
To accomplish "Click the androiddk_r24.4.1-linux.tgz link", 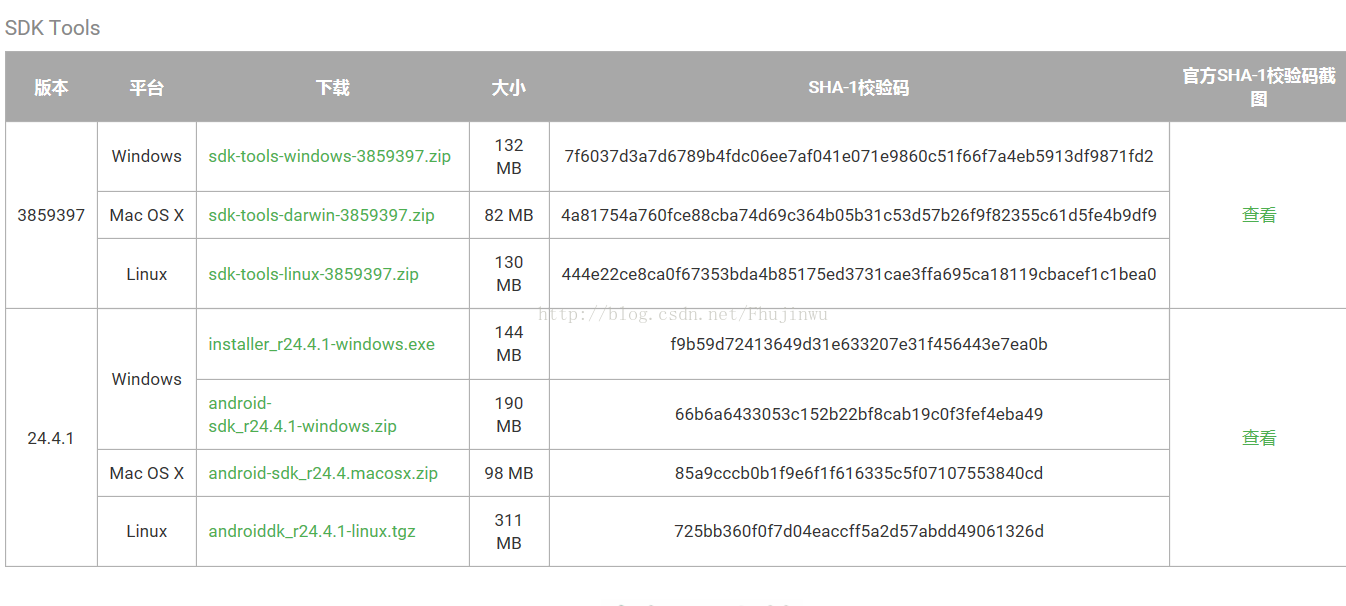I will click(312, 531).
